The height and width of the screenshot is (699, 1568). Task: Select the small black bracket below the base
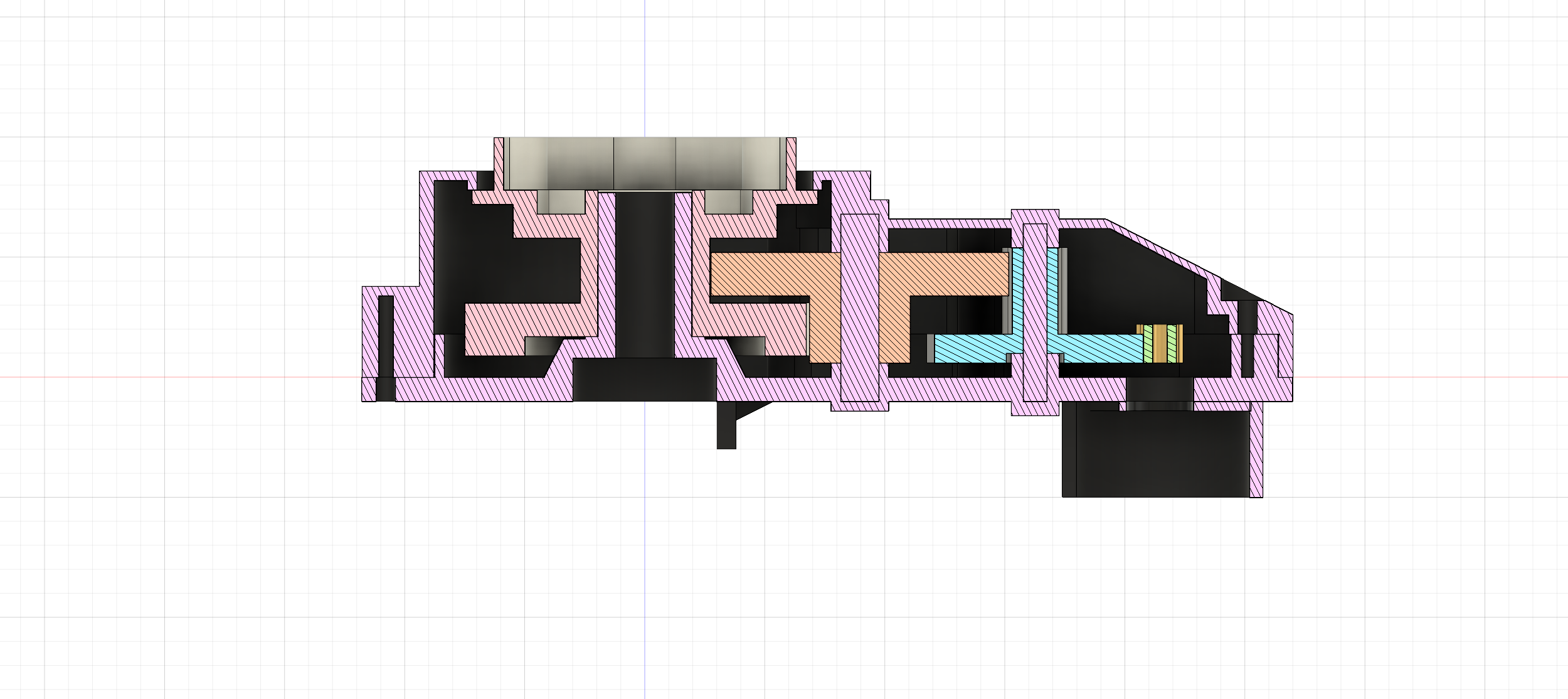[x=726, y=427]
